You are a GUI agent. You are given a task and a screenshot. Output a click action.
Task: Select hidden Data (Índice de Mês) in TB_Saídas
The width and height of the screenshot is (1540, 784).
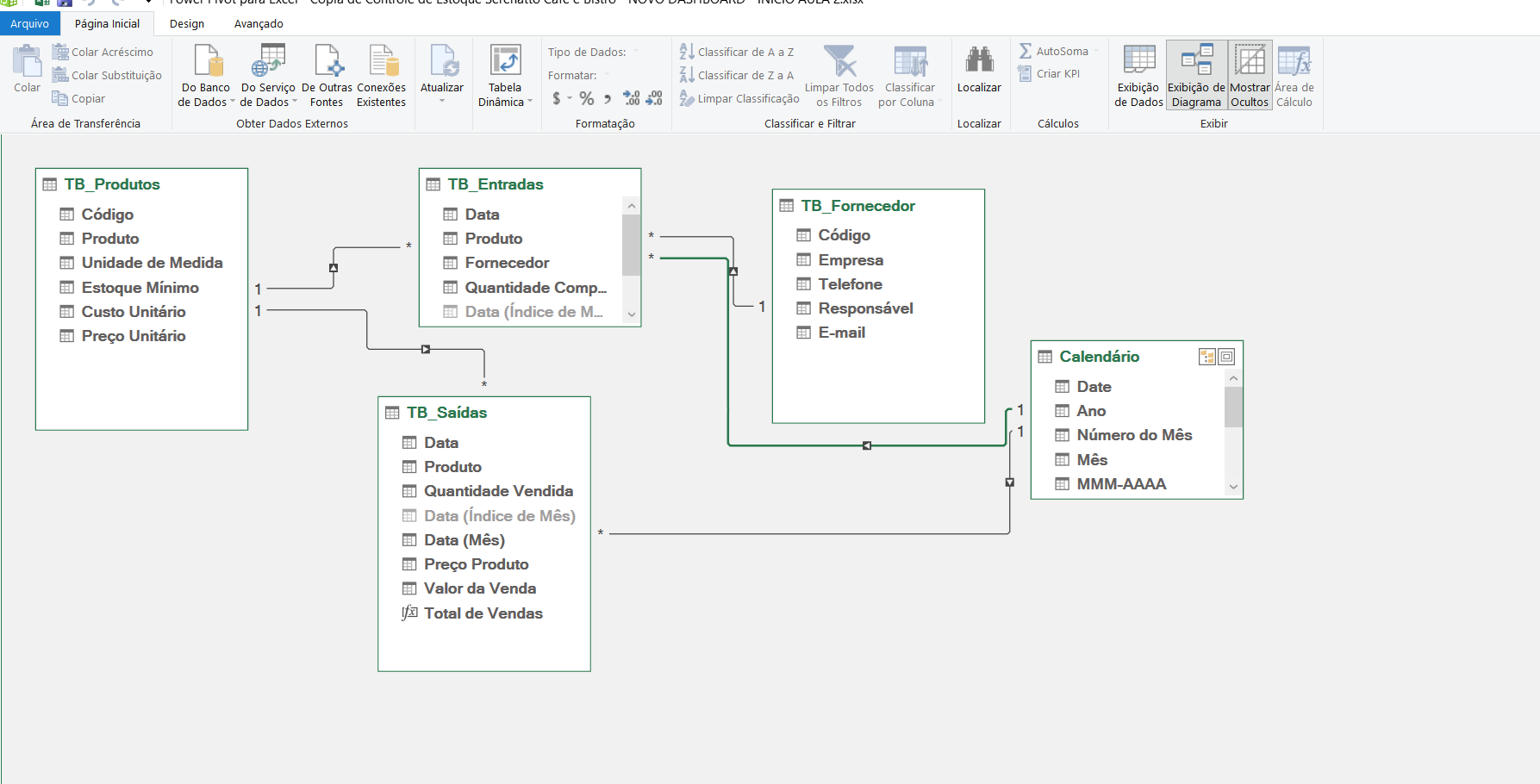click(499, 516)
